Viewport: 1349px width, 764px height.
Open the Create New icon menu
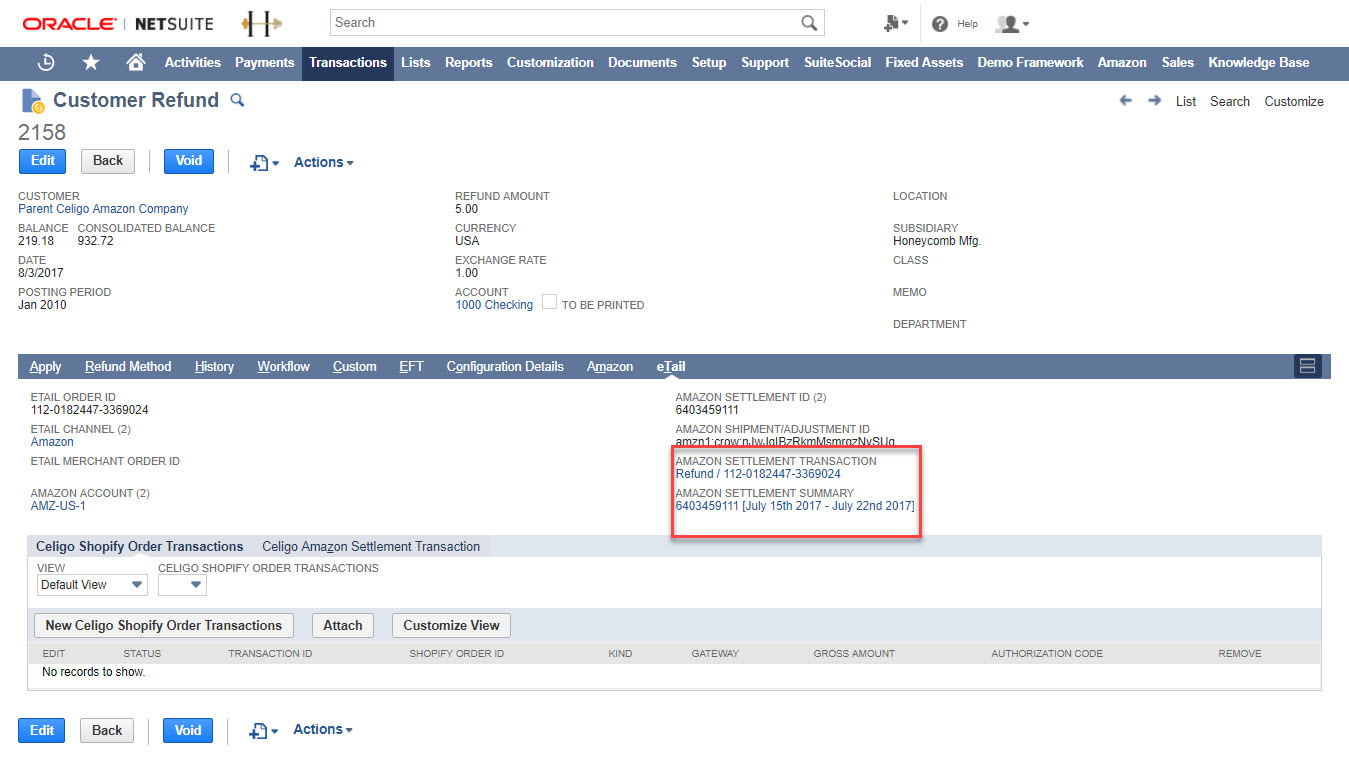(x=896, y=23)
